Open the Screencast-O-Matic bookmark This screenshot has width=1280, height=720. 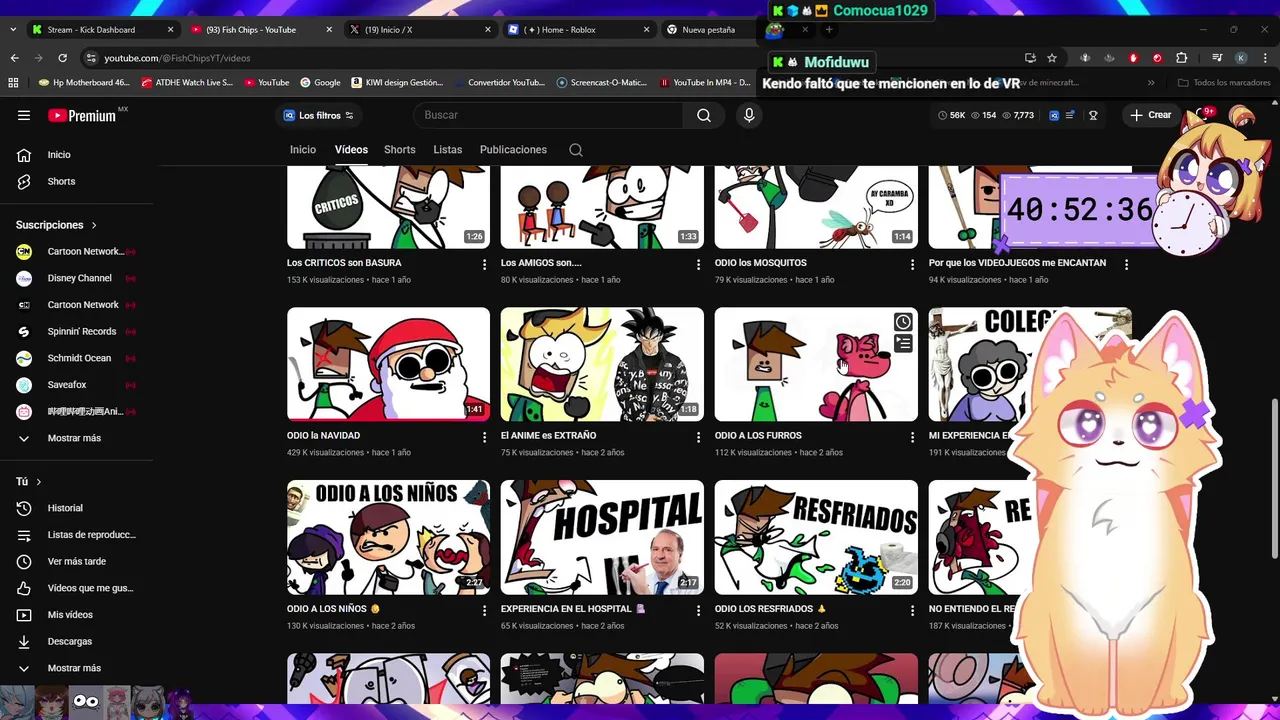tap(602, 83)
